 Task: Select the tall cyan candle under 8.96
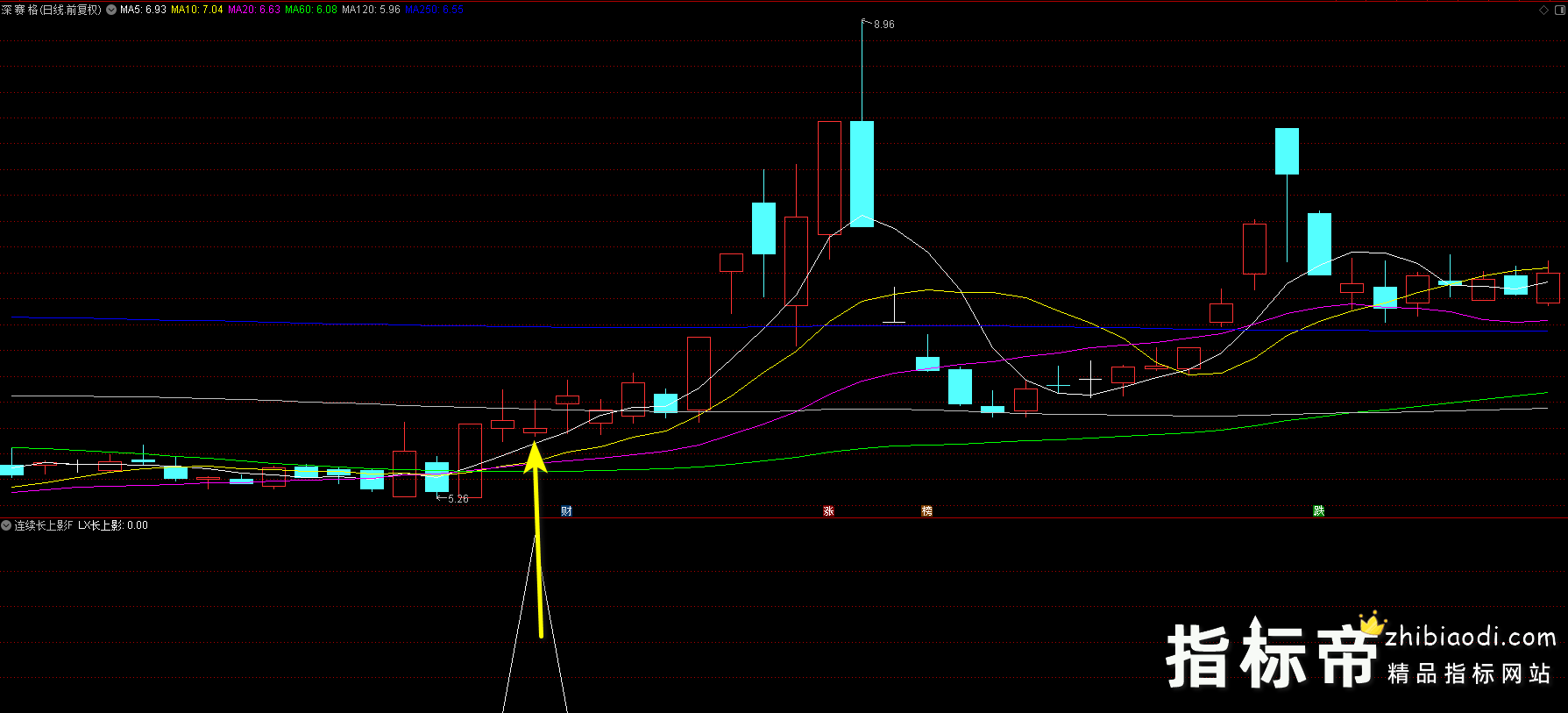862,174
